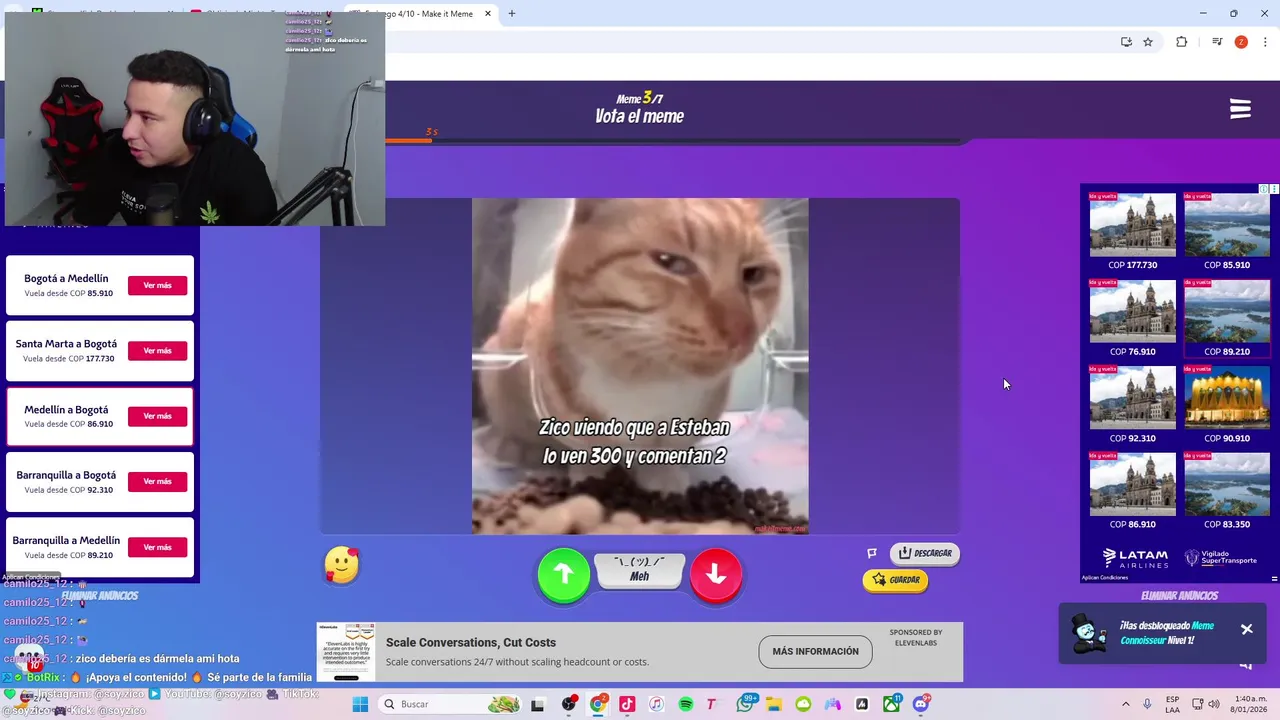Open the ESP LAA language selector

(1172, 704)
